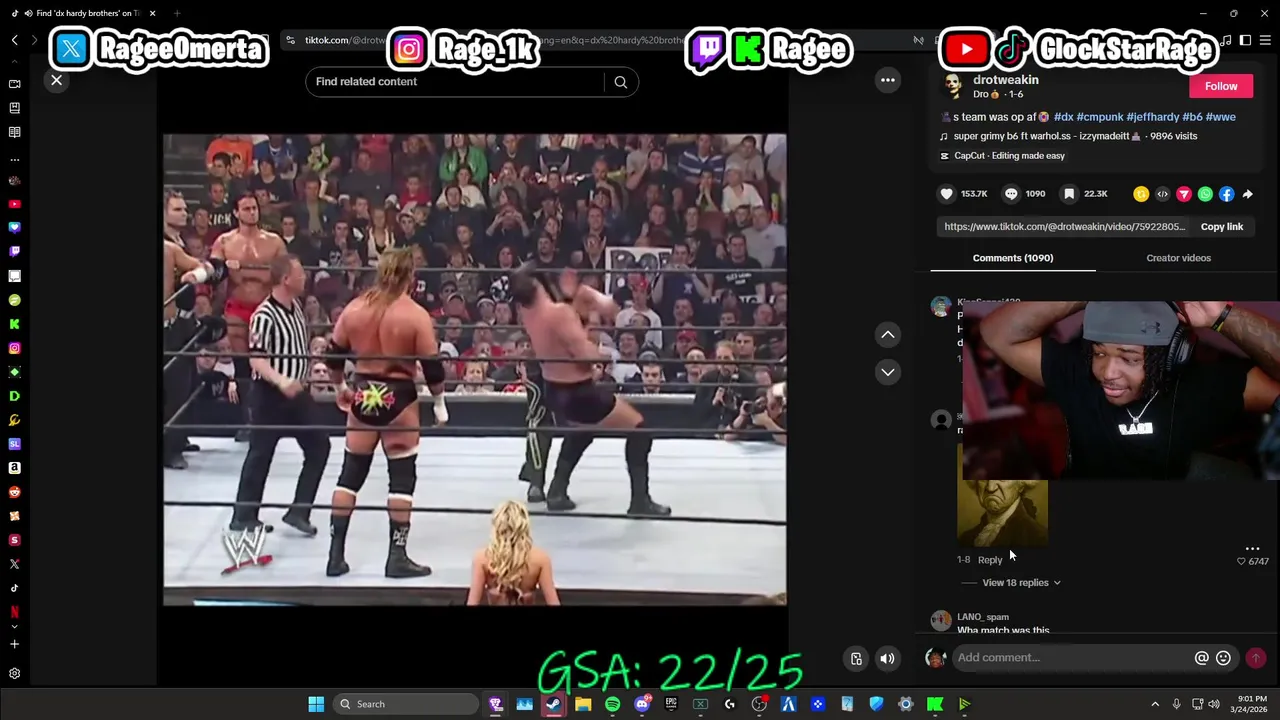Switch to Creator videos tab
The width and height of the screenshot is (1280, 720).
pyautogui.click(x=1178, y=258)
